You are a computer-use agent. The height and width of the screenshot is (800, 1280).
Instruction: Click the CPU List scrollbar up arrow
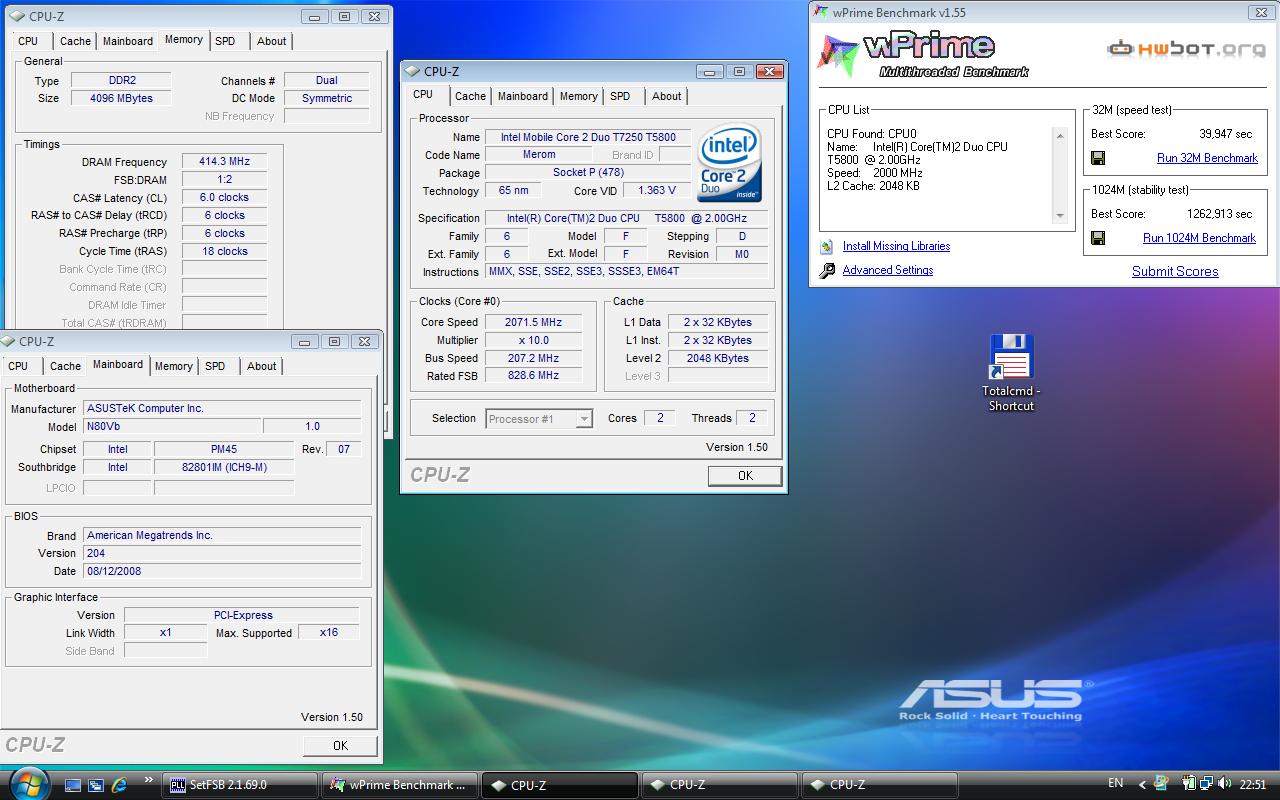click(x=1060, y=135)
